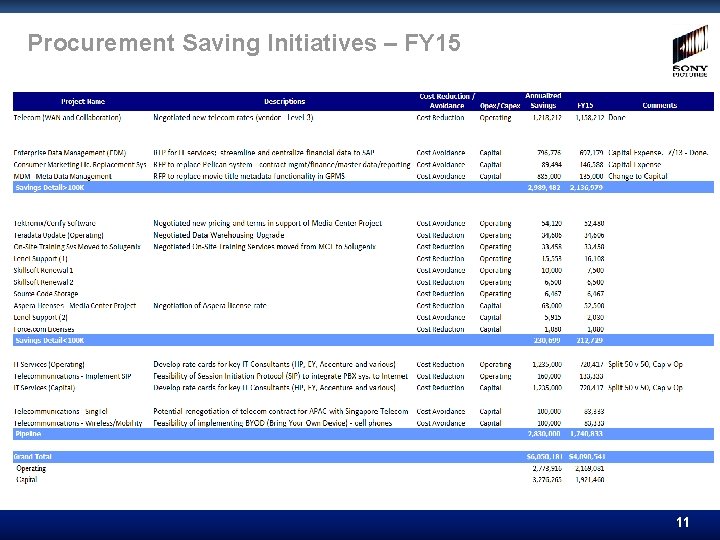Select 'Telecommunications - SingTel' project cell
The height and width of the screenshot is (540, 720).
coord(61,411)
